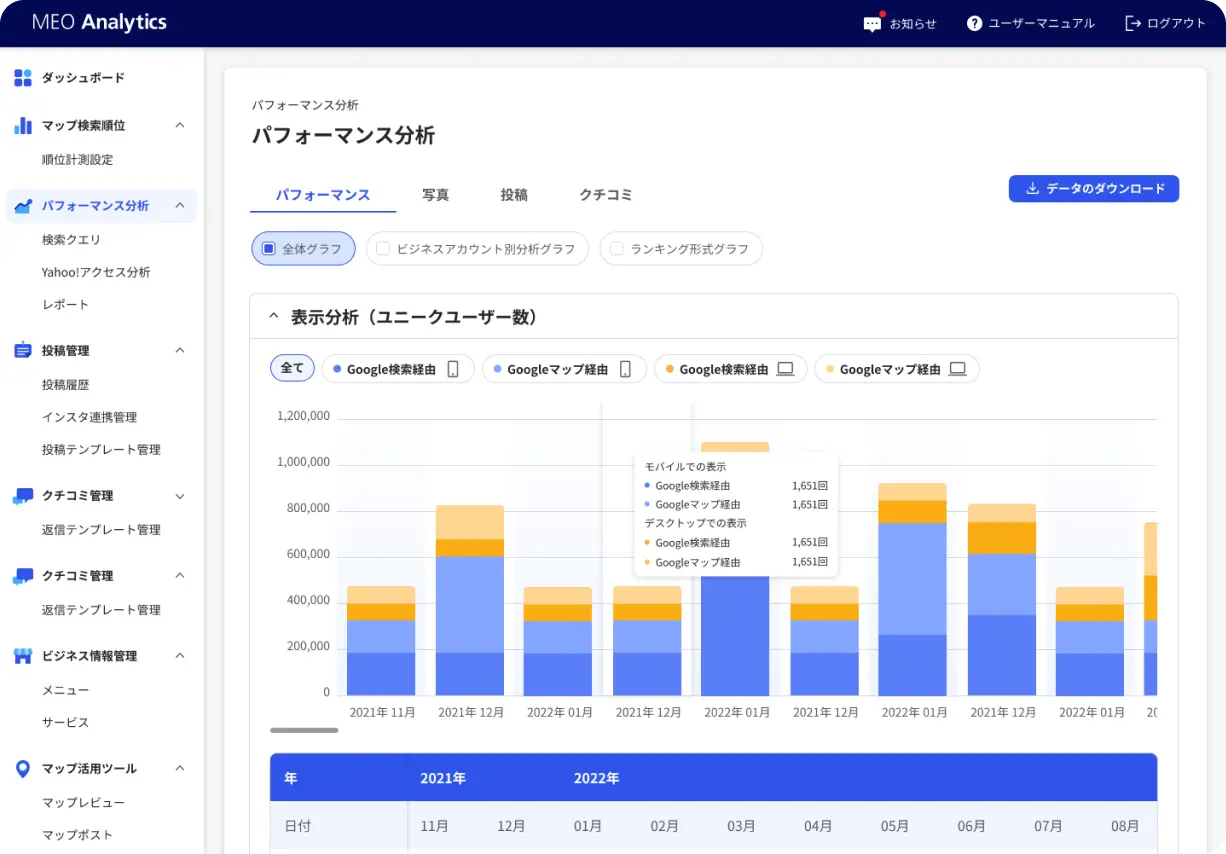Collapse the パフォーマンス分析 sidebar menu chevron
1226x854 pixels.
[180, 206]
